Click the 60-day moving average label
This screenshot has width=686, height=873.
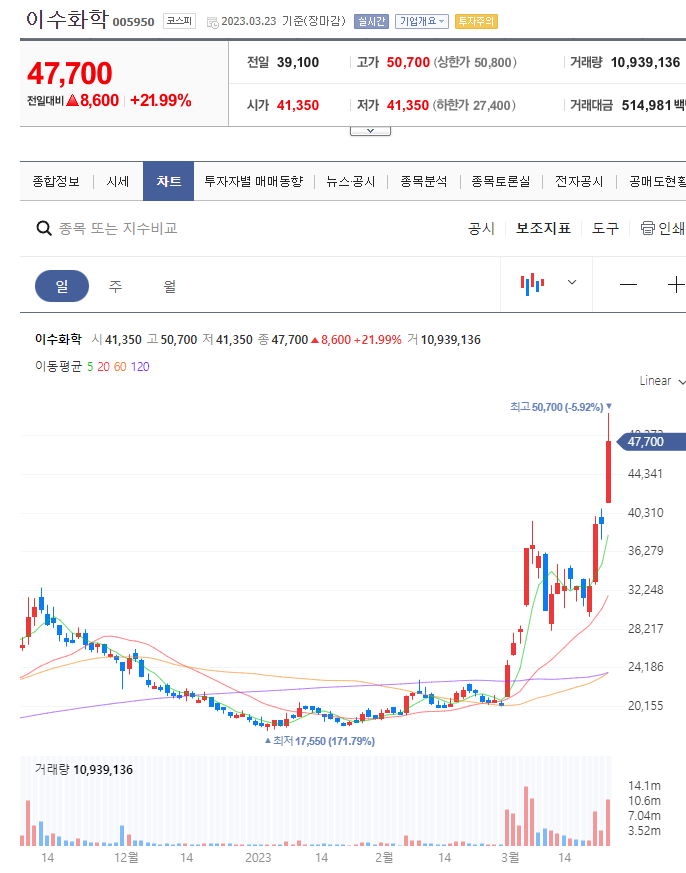[120, 366]
